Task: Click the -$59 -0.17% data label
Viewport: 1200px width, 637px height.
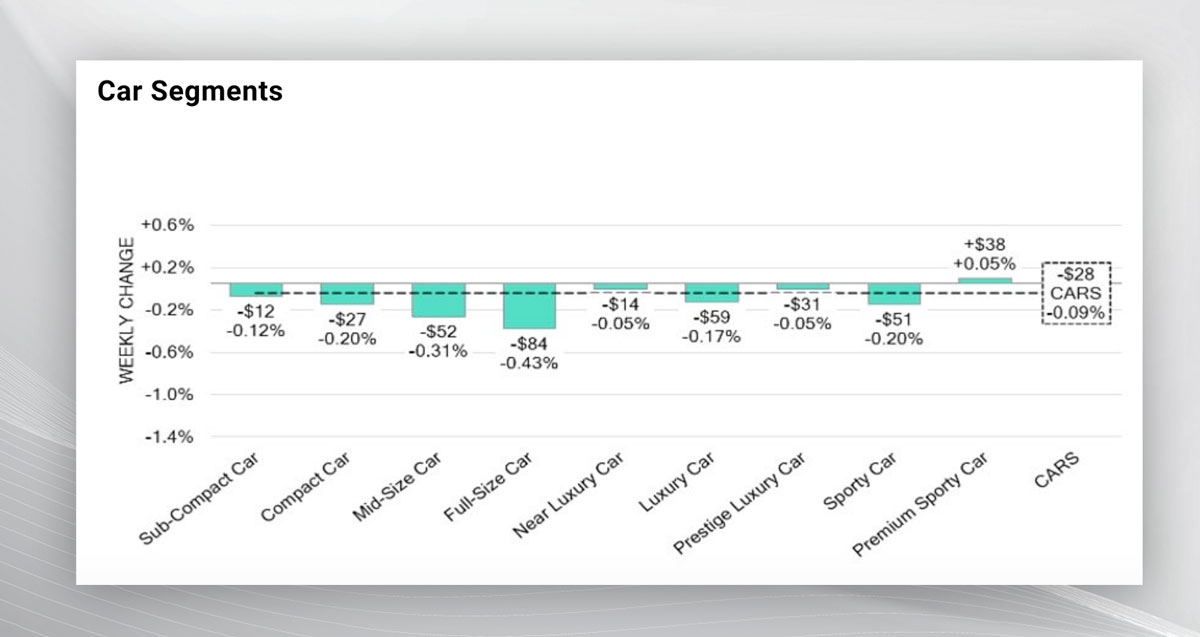Action: coord(712,327)
